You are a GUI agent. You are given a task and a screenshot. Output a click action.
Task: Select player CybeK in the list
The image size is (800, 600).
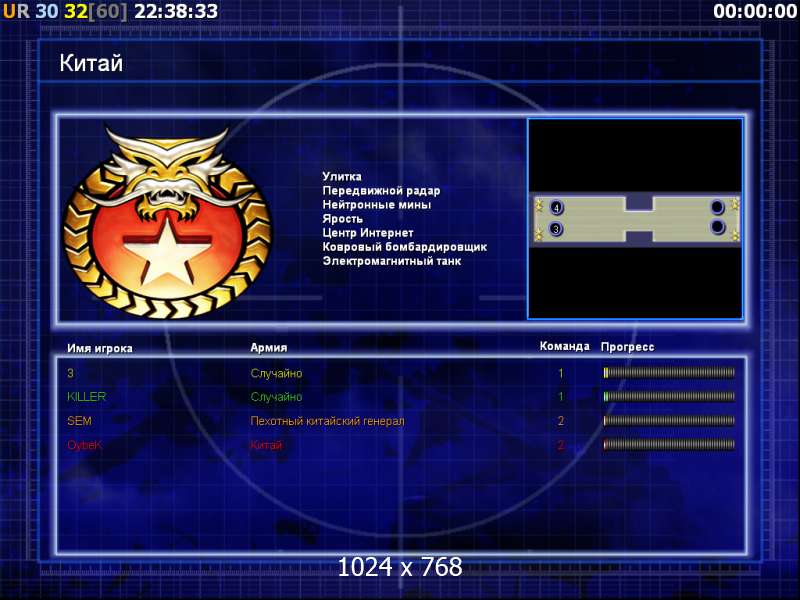84,445
